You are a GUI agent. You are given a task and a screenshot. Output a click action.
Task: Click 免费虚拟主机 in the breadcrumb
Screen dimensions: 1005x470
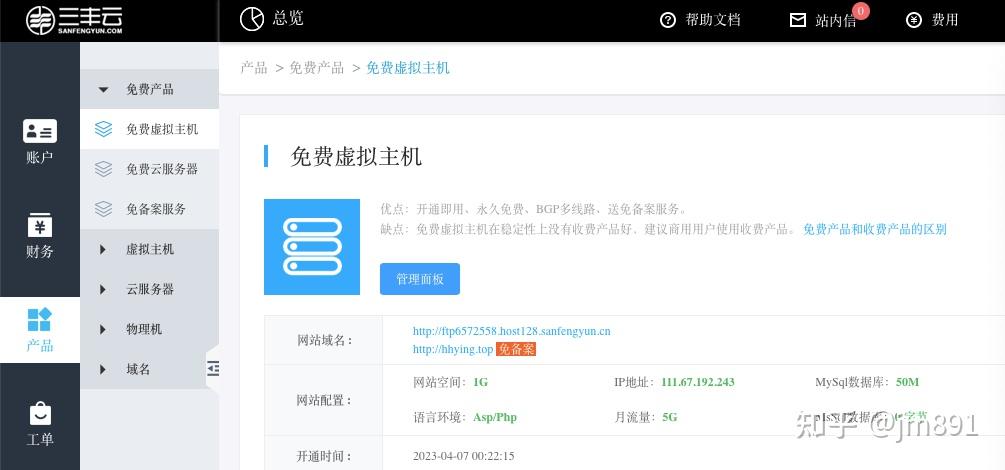tap(408, 68)
